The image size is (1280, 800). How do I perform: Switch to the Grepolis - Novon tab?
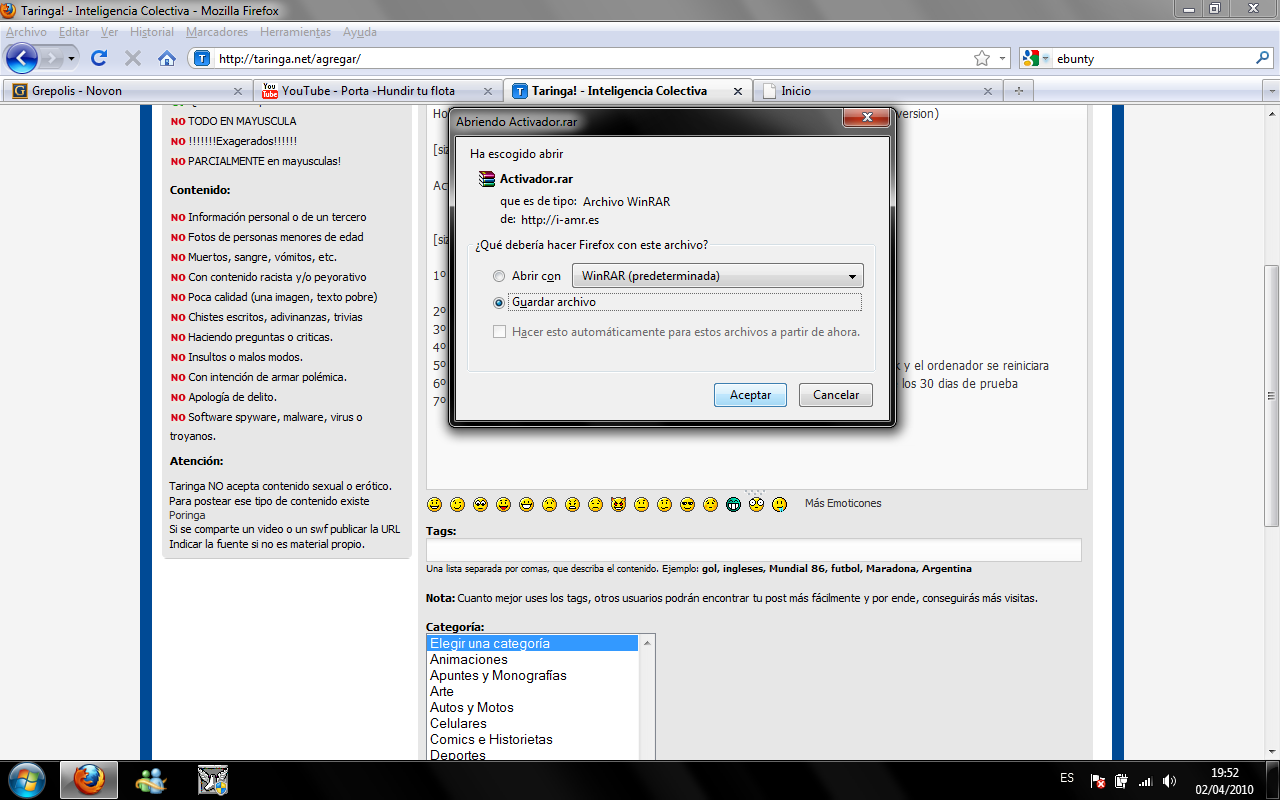(x=127, y=91)
